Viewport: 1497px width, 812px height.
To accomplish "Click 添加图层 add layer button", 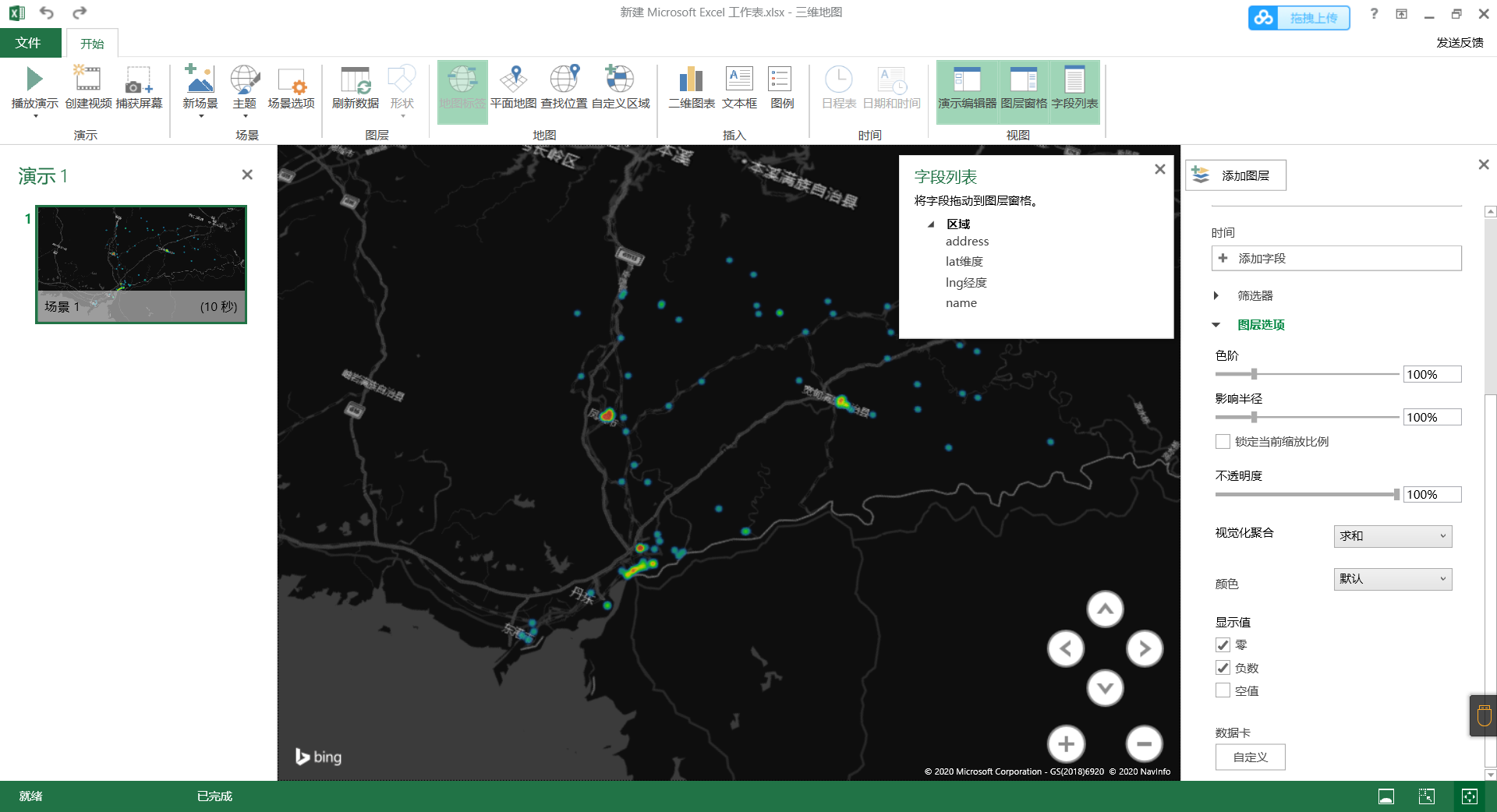I will (x=1236, y=175).
